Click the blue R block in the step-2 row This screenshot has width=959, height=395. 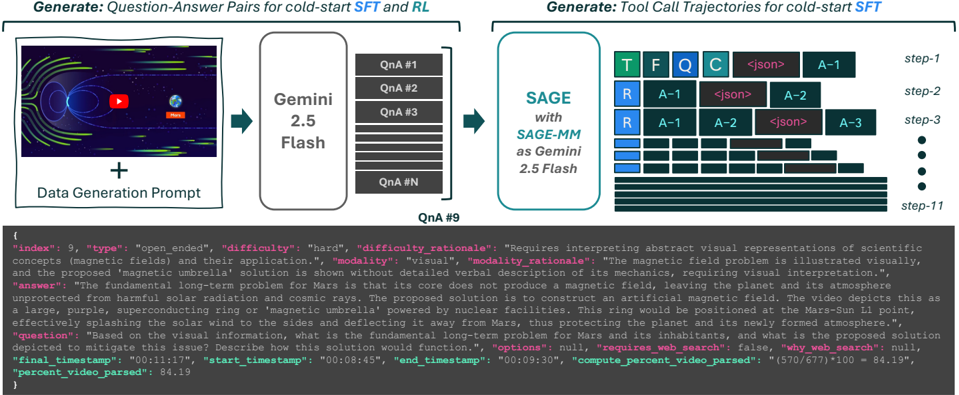626,94
